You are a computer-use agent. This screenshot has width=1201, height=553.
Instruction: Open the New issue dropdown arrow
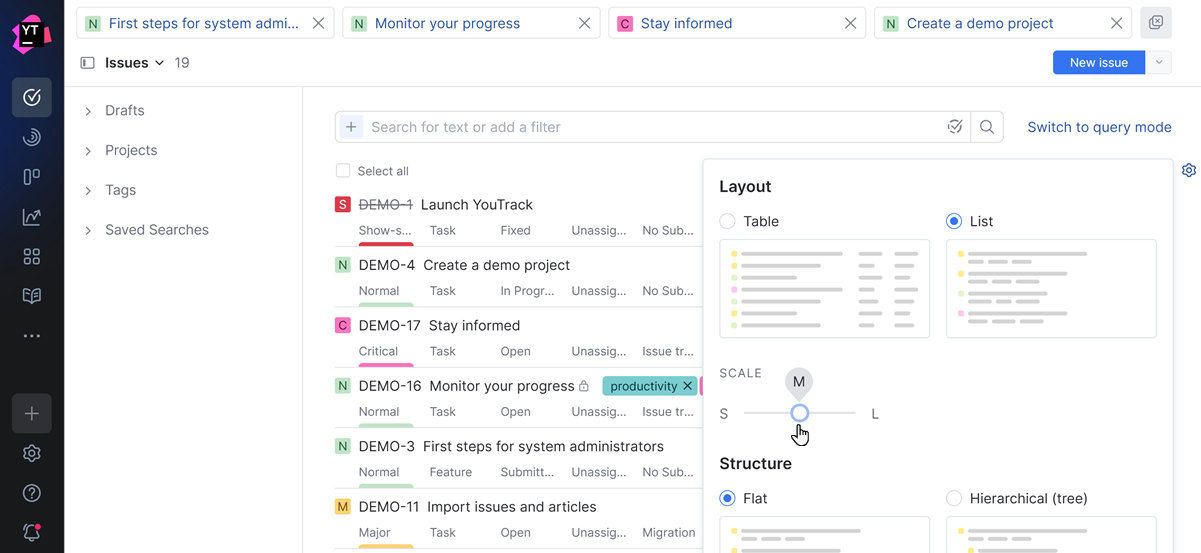pos(1158,63)
